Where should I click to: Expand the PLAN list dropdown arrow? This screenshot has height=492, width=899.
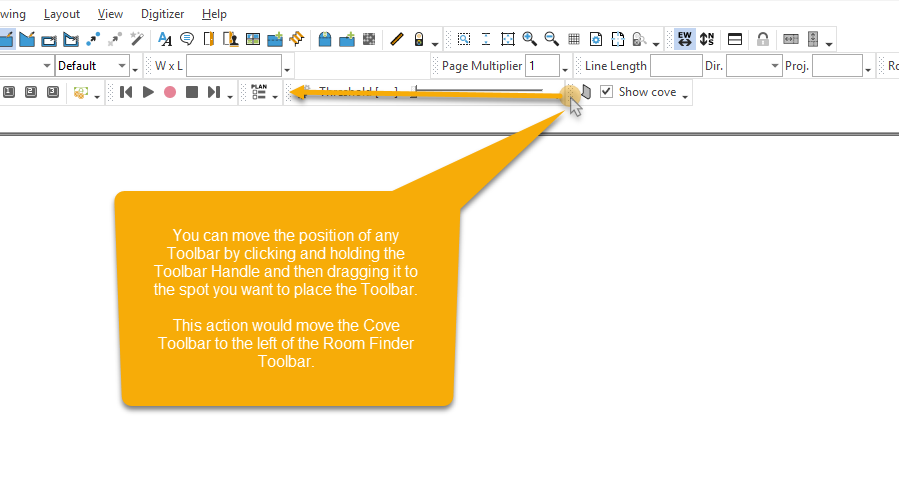[275, 96]
